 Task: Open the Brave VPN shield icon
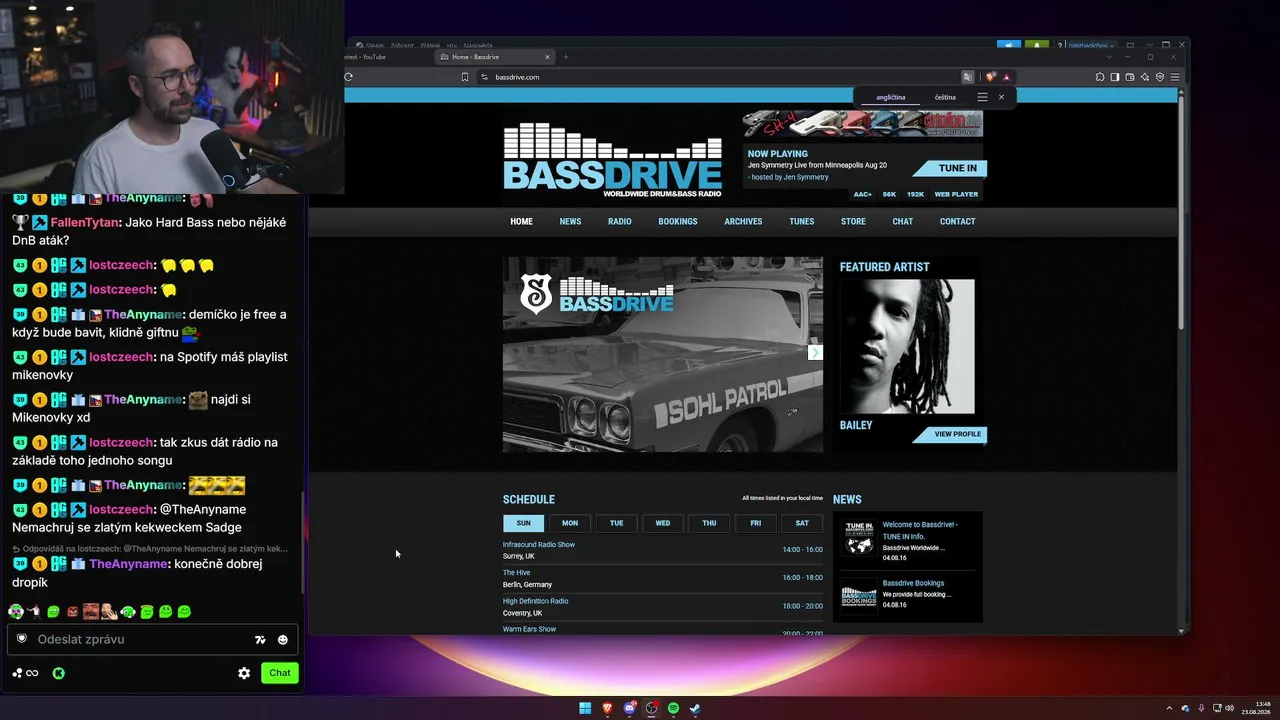click(x=1160, y=77)
